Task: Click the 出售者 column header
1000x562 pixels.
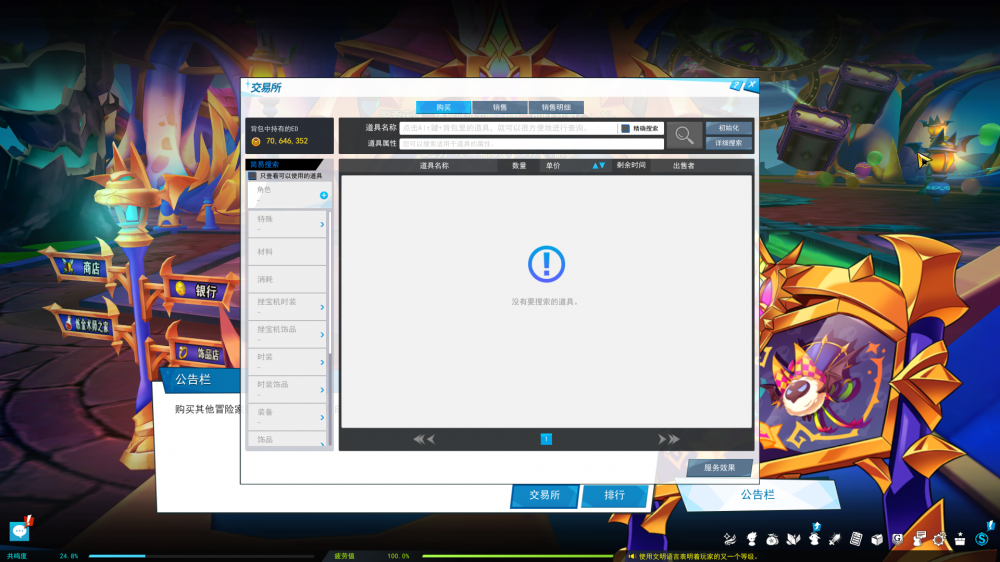Action: tap(684, 166)
